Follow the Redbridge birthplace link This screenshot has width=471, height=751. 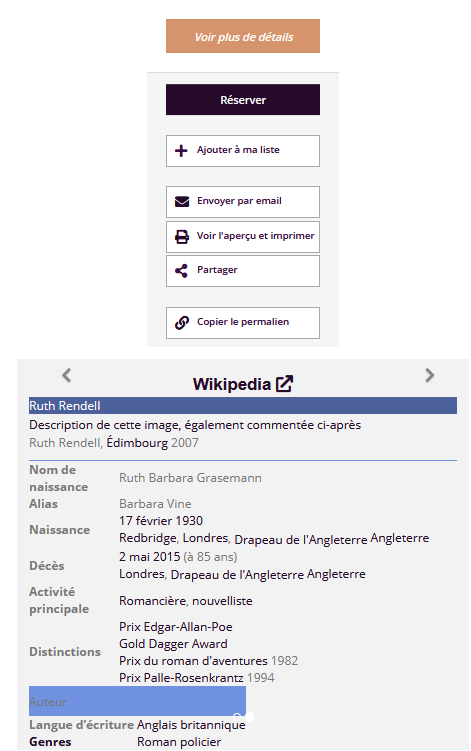tap(148, 538)
